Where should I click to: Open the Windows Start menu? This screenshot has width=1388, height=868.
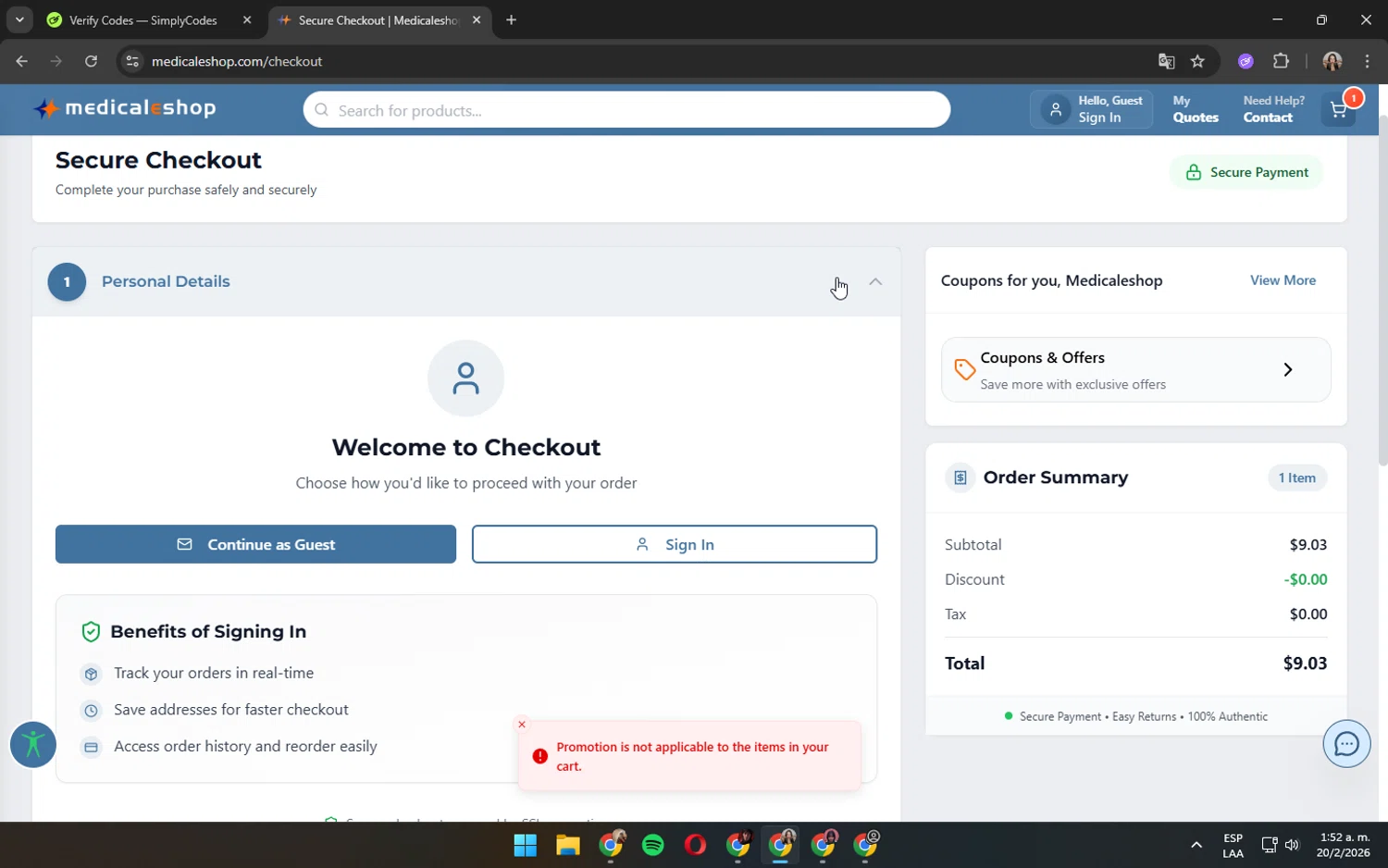tap(525, 845)
